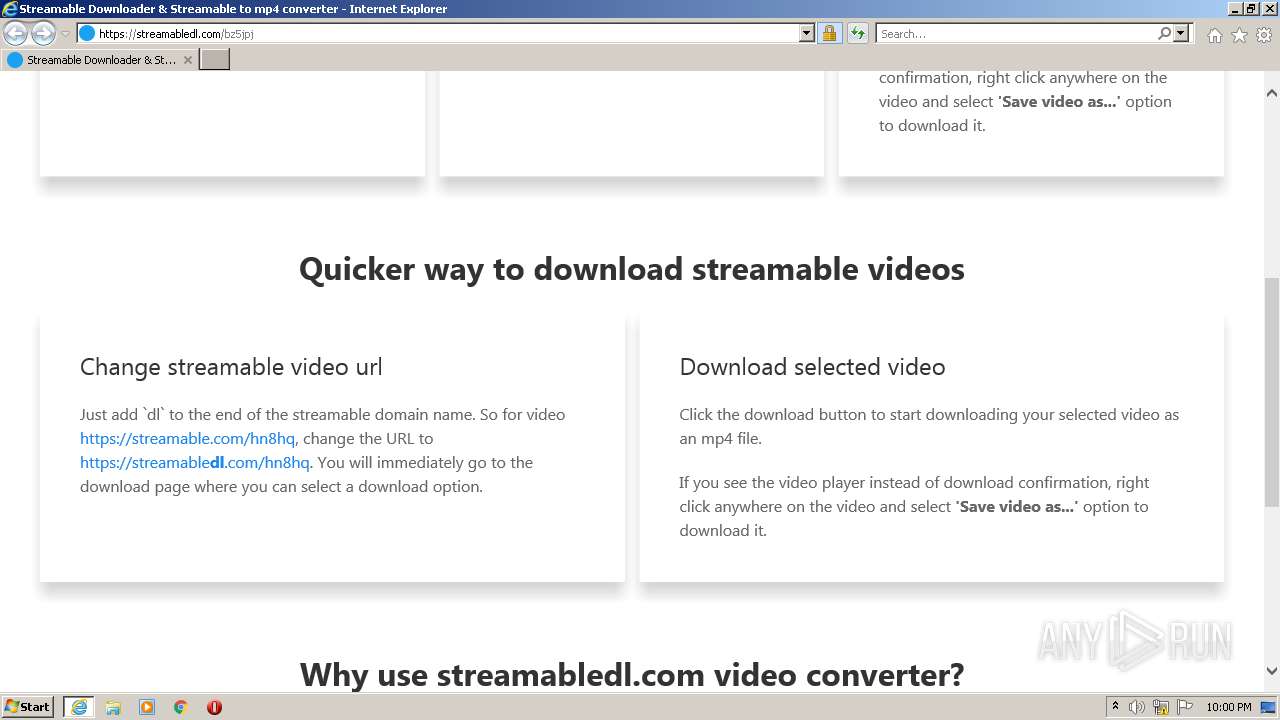
Task: Open the recent pages dropdown arrow
Action: coord(65,34)
